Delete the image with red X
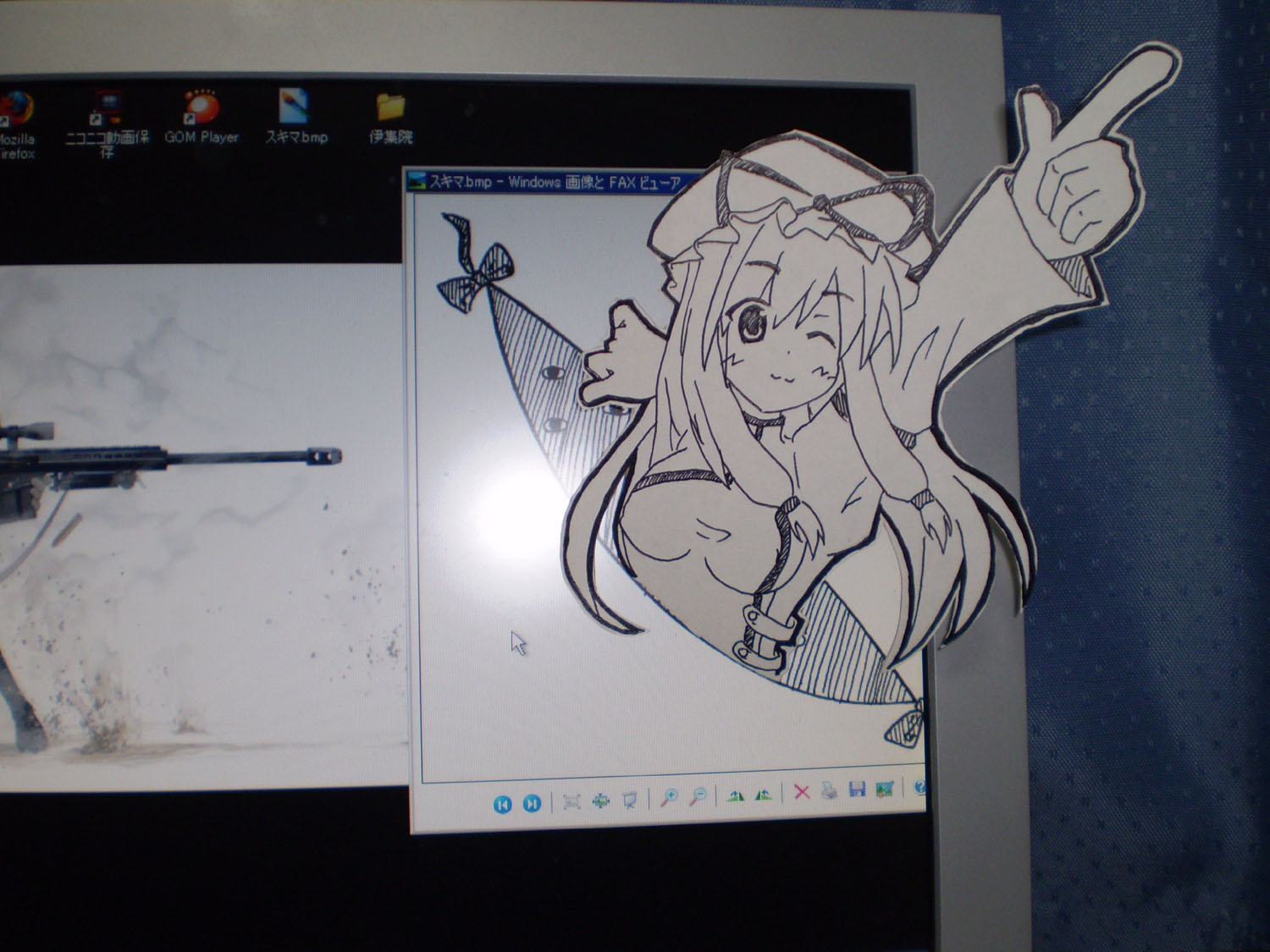 click(802, 792)
